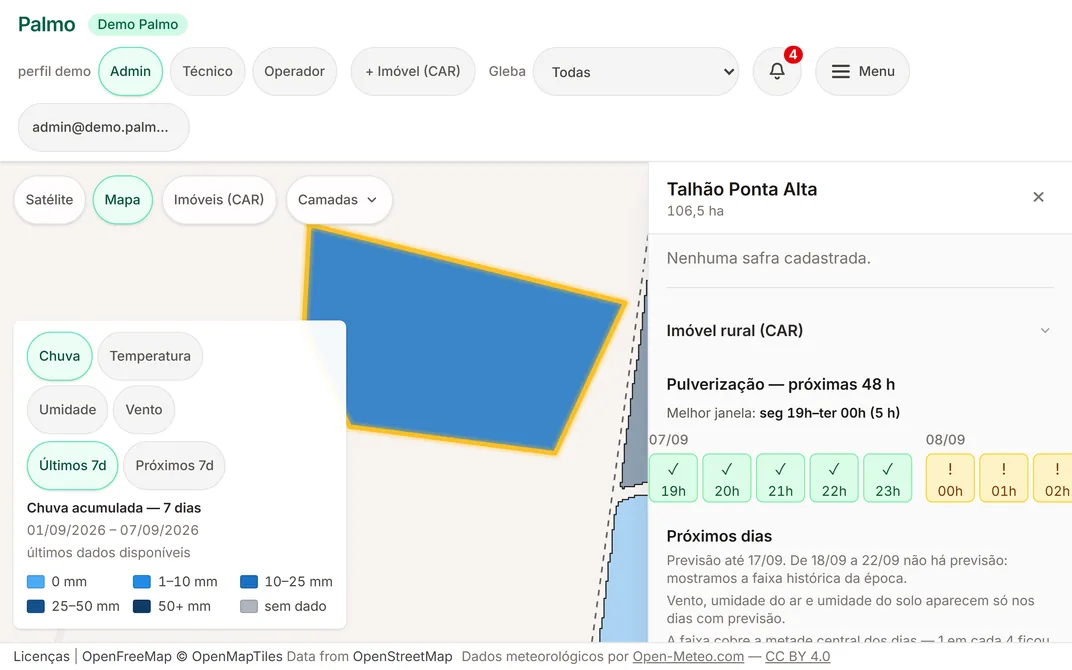
Task: Open the Licenças link in the footer
Action: [42, 656]
